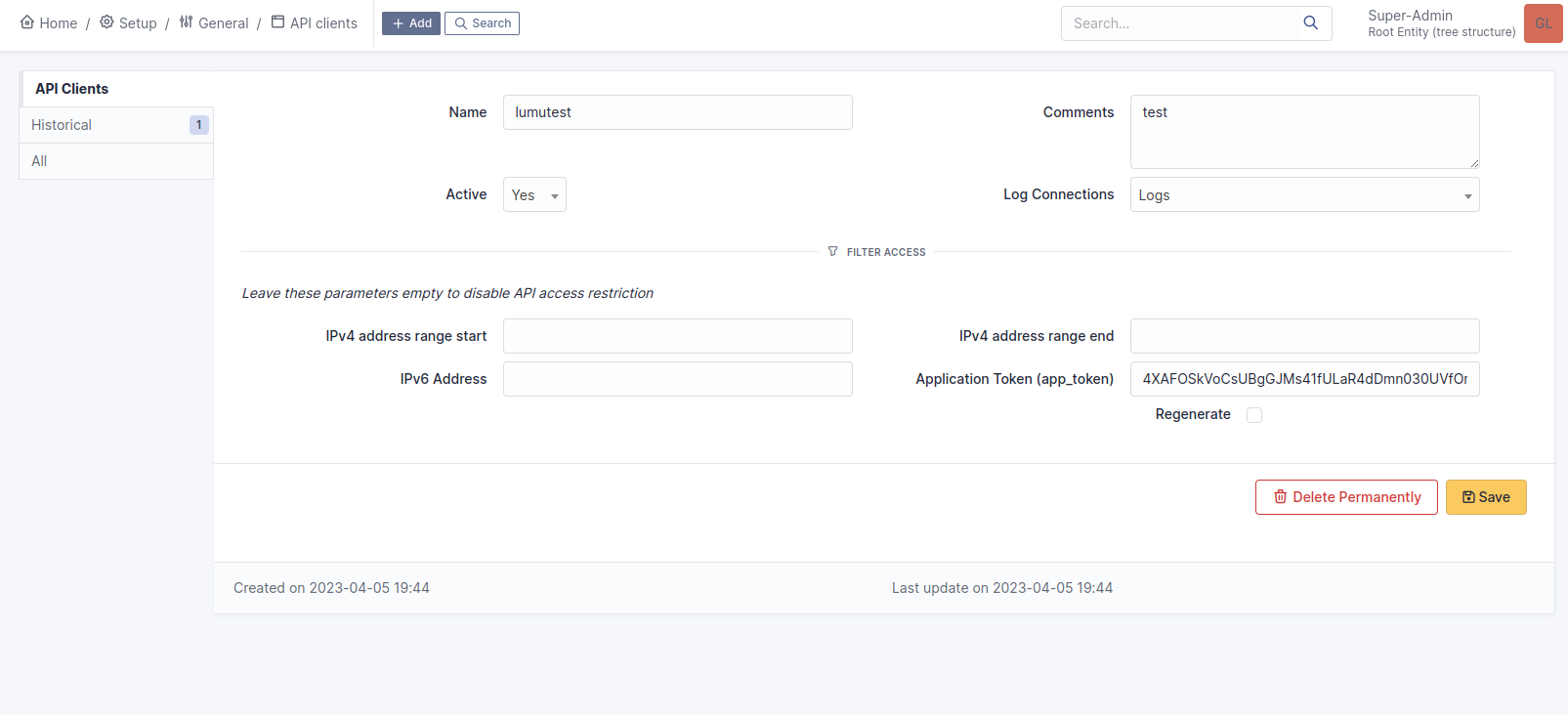The width and height of the screenshot is (1568, 715).
Task: Open Super-Admin entity selector
Action: (1440, 23)
